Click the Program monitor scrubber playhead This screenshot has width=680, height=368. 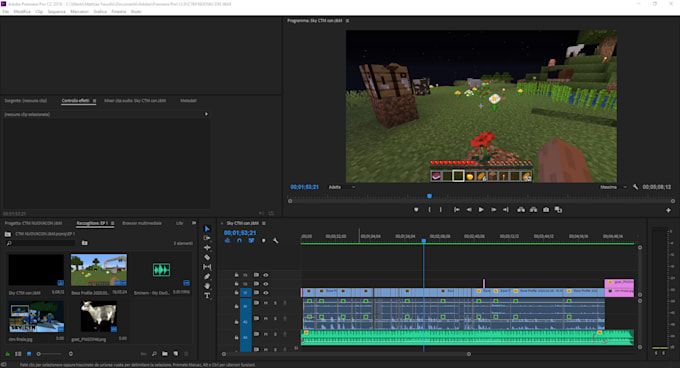pos(429,196)
